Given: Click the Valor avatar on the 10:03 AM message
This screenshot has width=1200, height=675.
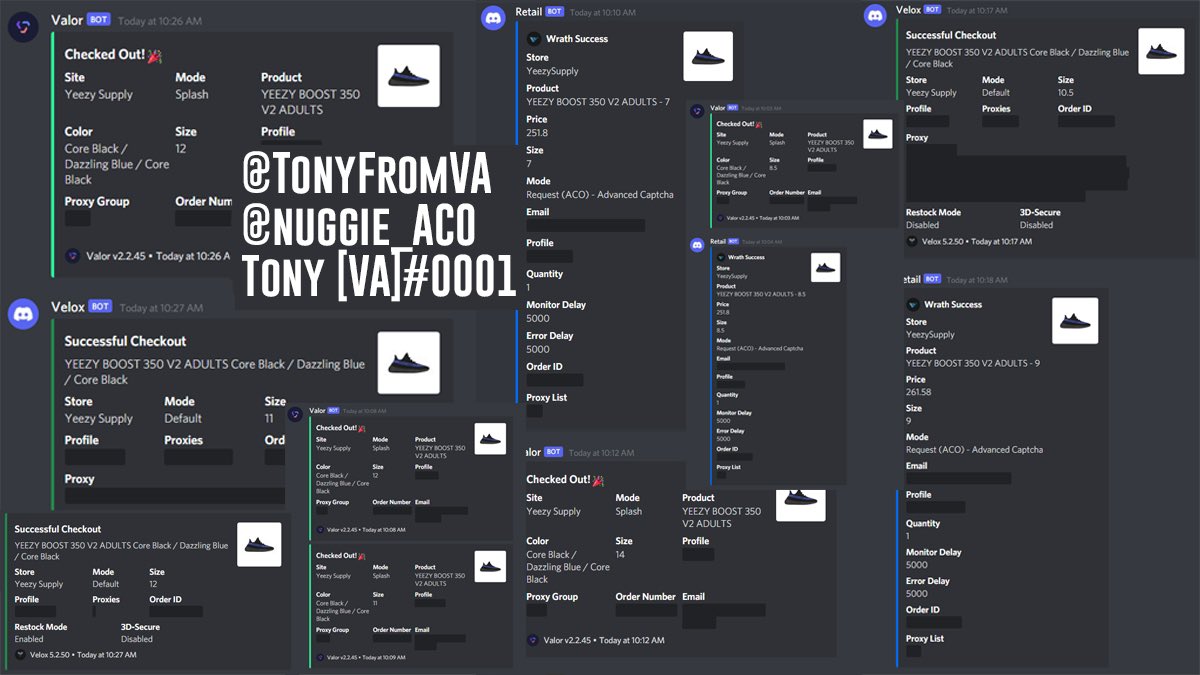Looking at the screenshot, I should click(697, 110).
